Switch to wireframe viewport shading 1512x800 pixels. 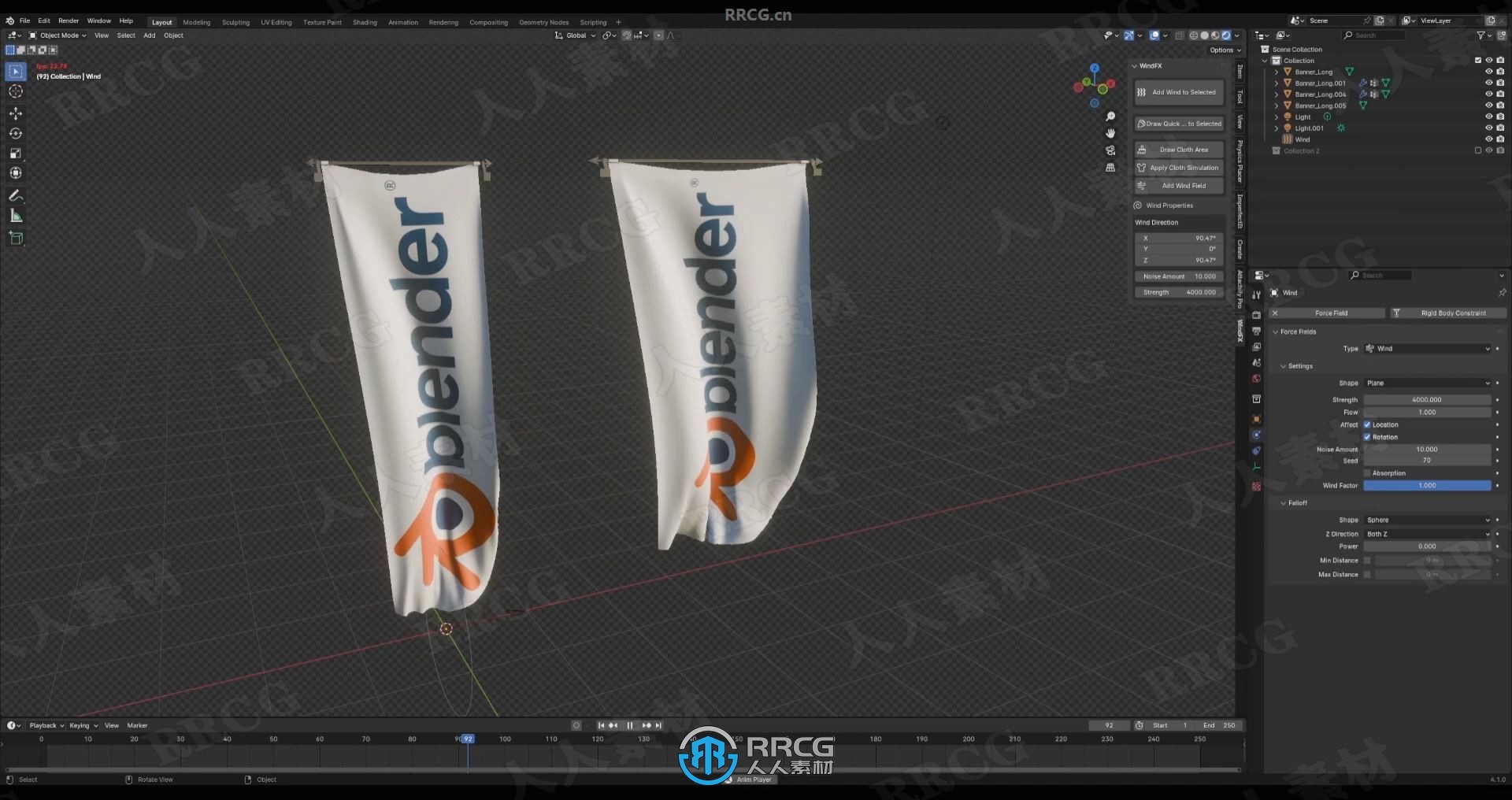tap(1194, 35)
